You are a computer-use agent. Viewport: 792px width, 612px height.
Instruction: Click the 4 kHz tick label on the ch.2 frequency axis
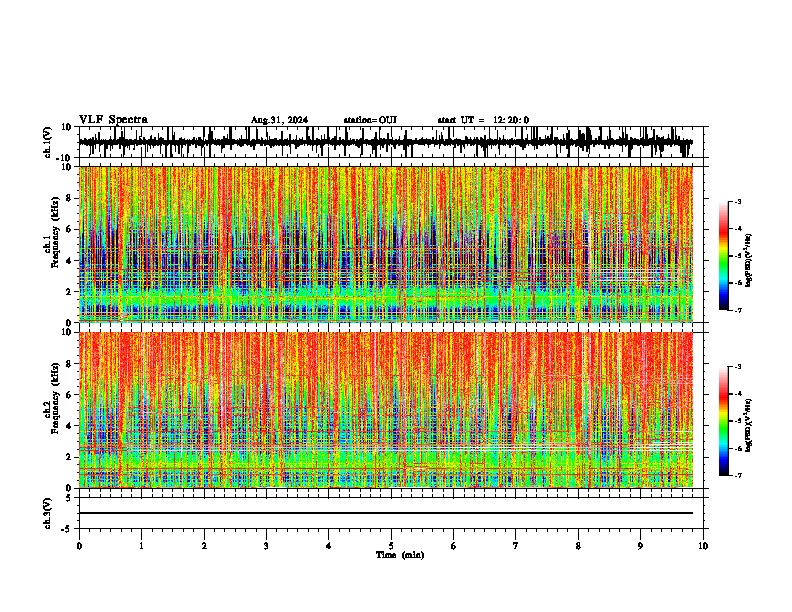pyautogui.click(x=70, y=426)
